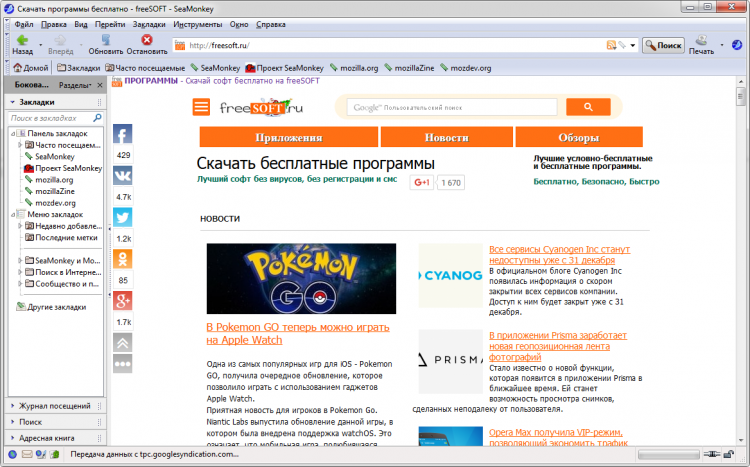This screenshot has height=467, width=750.
Task: Click the SeaMonkey throbber logo icon
Action: click(737, 45)
